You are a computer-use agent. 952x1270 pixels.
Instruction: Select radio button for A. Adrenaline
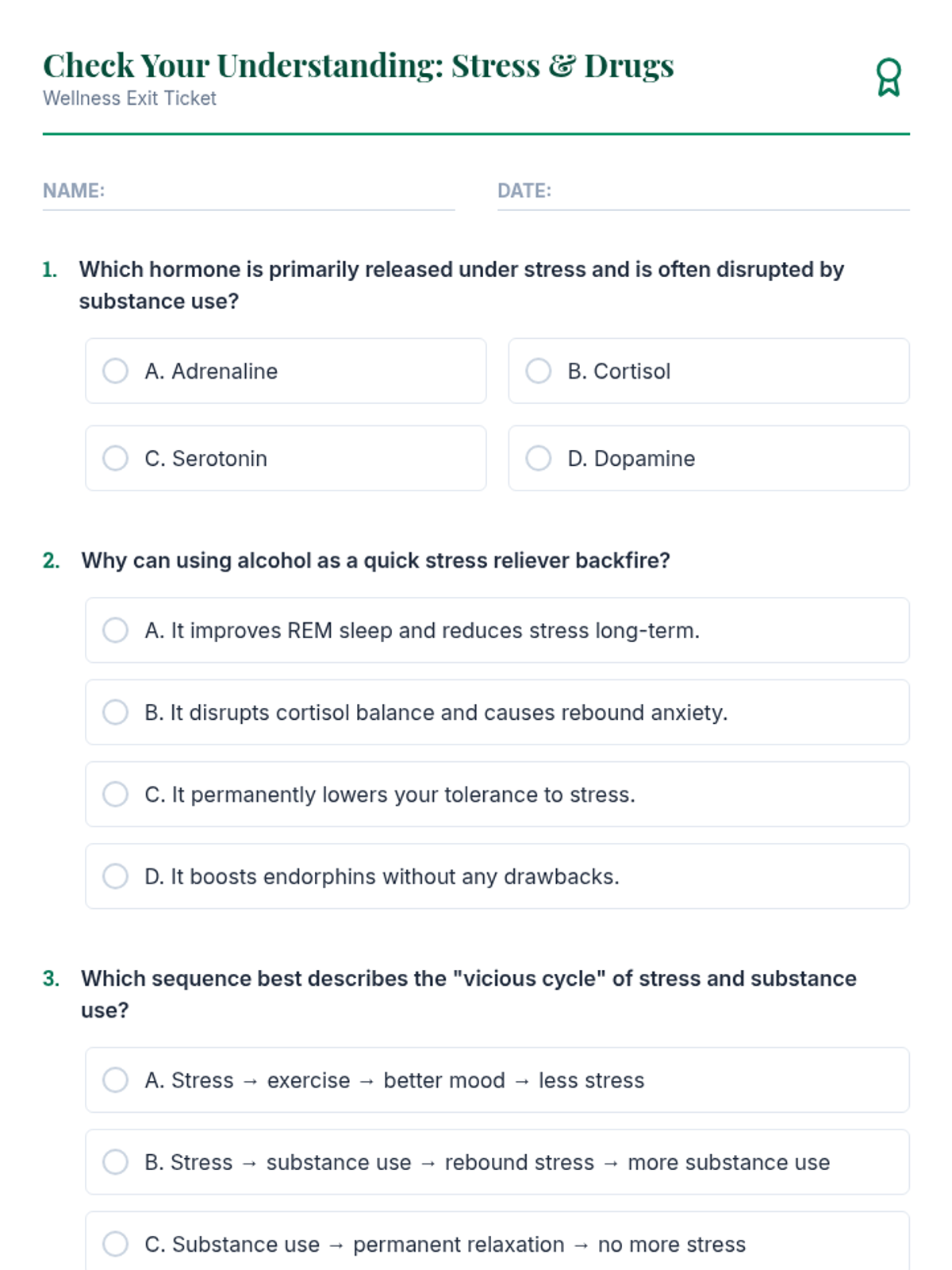tap(116, 371)
